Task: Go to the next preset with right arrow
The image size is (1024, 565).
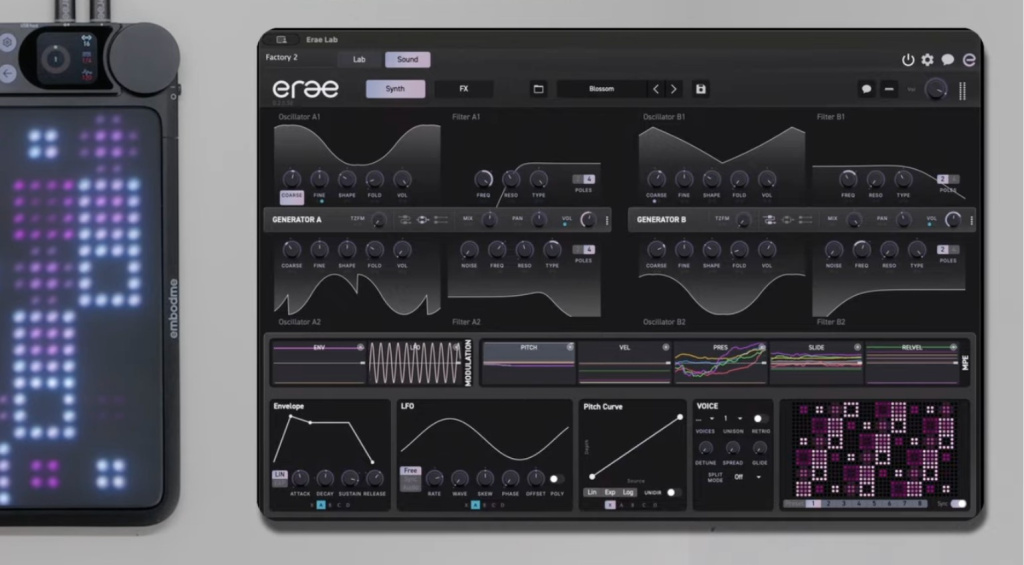Action: click(x=673, y=89)
